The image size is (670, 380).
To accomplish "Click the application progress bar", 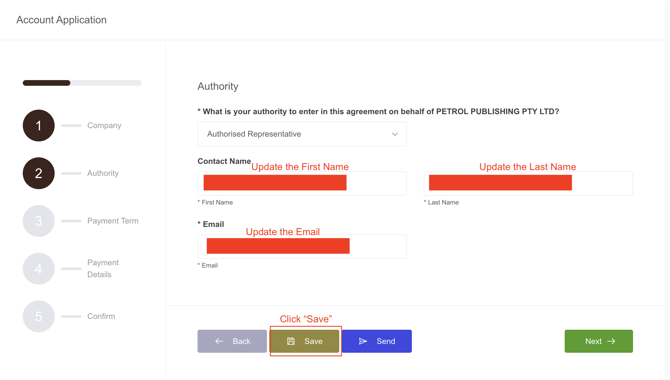I will tap(82, 83).
